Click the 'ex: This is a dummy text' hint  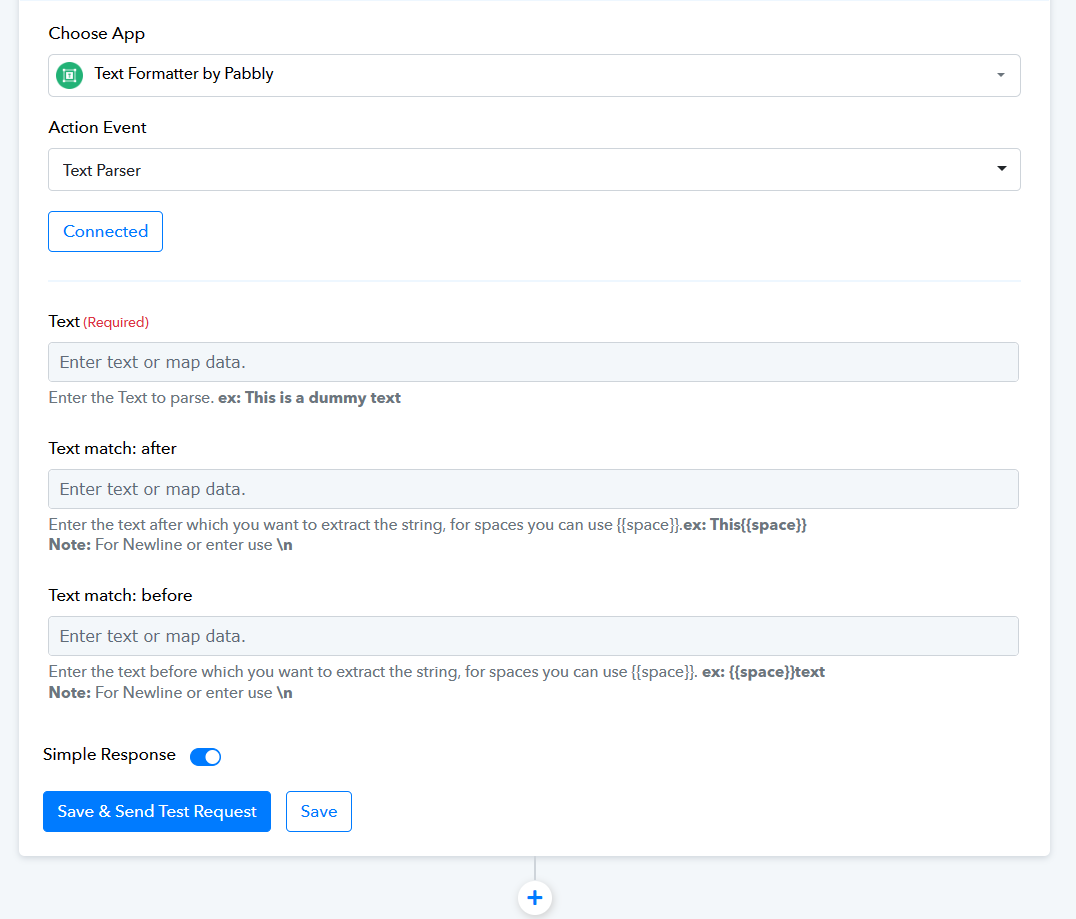[309, 398]
